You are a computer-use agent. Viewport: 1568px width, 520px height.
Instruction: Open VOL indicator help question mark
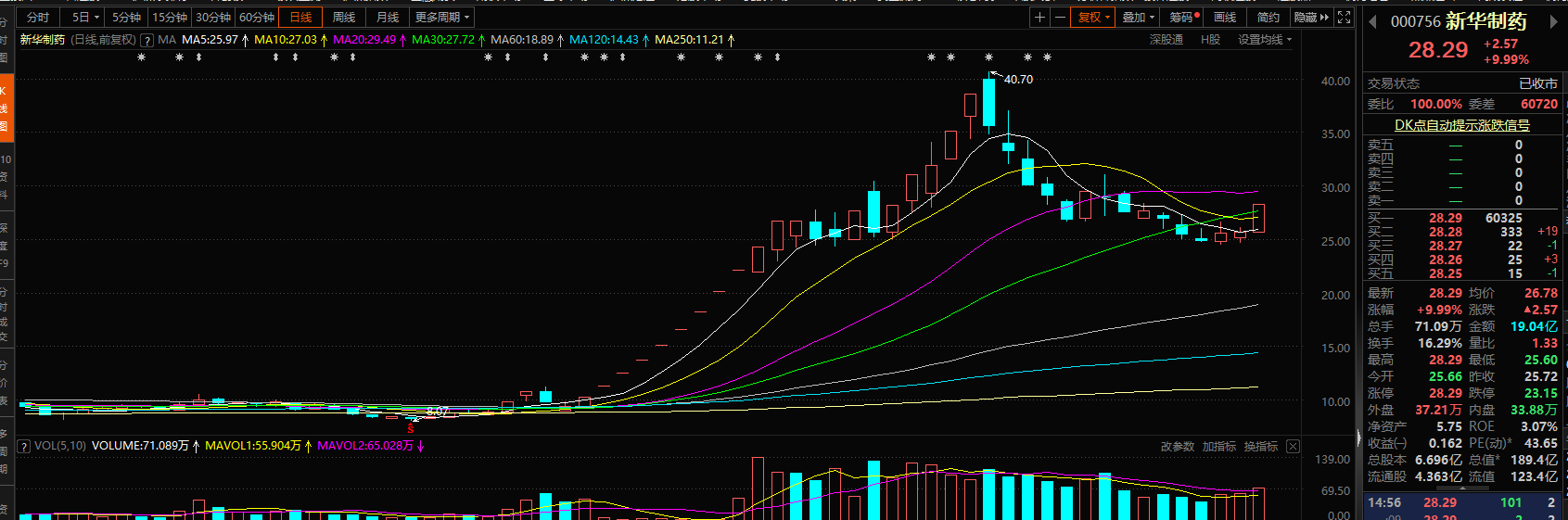point(24,446)
